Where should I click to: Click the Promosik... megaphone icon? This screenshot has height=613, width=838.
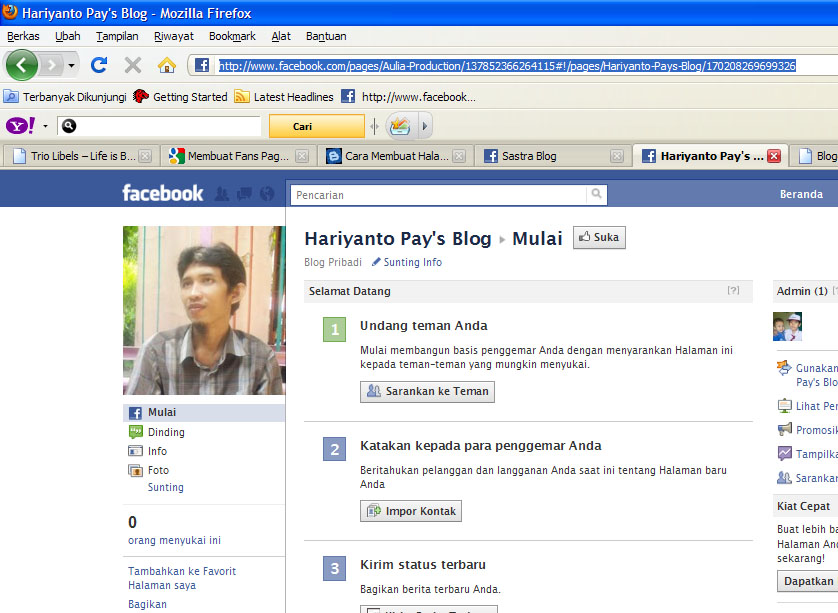click(785, 429)
